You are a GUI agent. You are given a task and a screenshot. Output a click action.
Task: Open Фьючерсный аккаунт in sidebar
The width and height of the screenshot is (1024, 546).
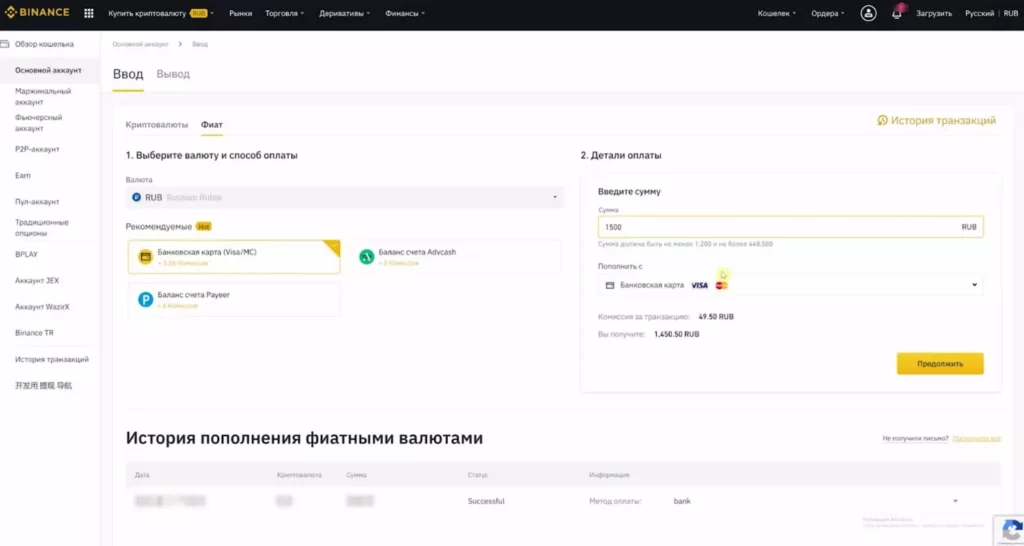(x=39, y=123)
